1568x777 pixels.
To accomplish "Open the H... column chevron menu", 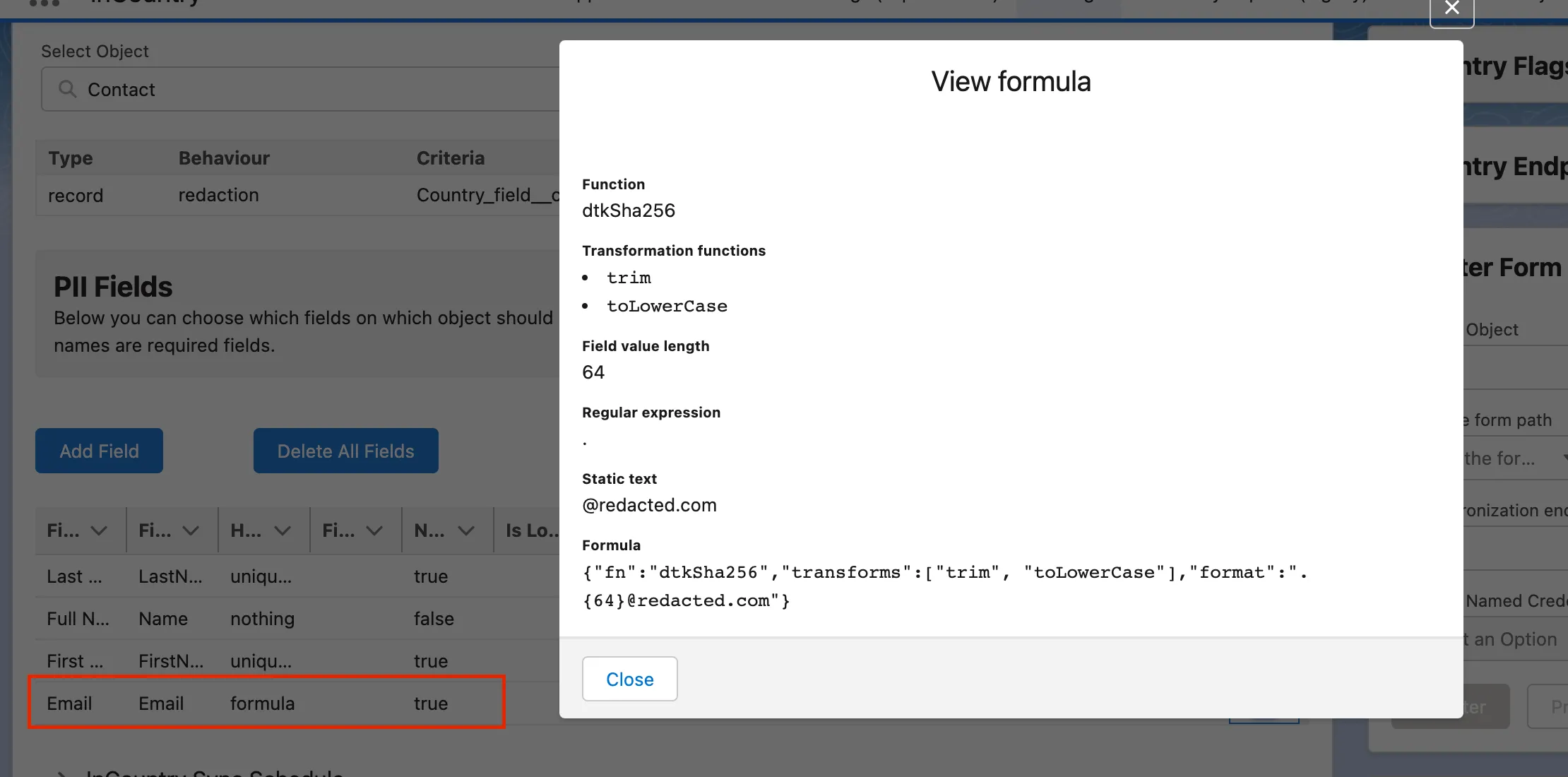I will click(283, 530).
